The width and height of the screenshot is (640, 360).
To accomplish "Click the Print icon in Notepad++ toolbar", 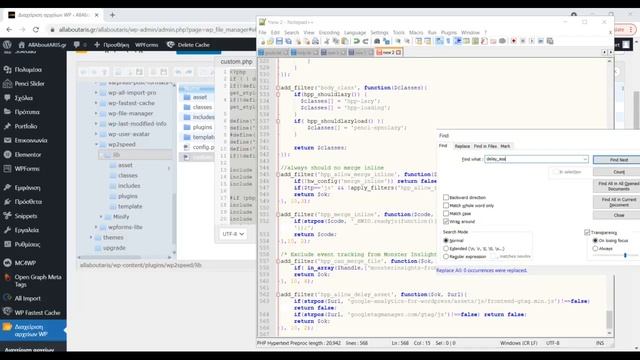I will click(315, 41).
